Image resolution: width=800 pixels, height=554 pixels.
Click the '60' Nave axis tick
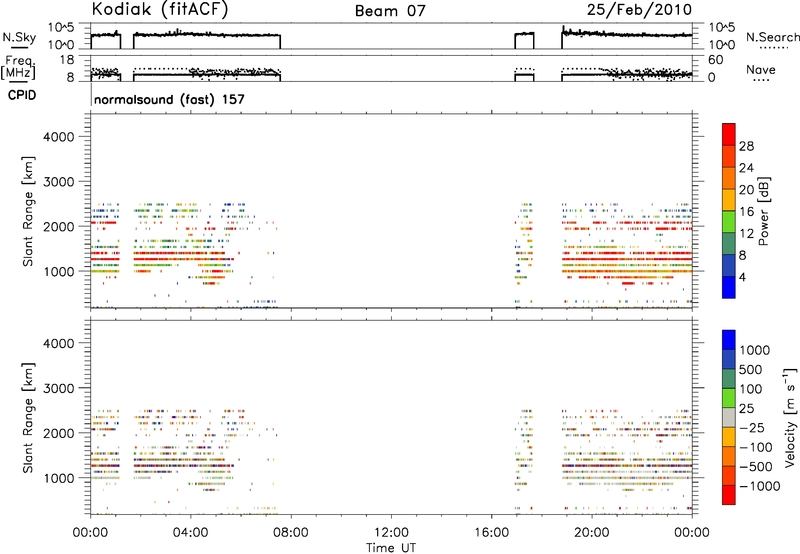point(716,60)
